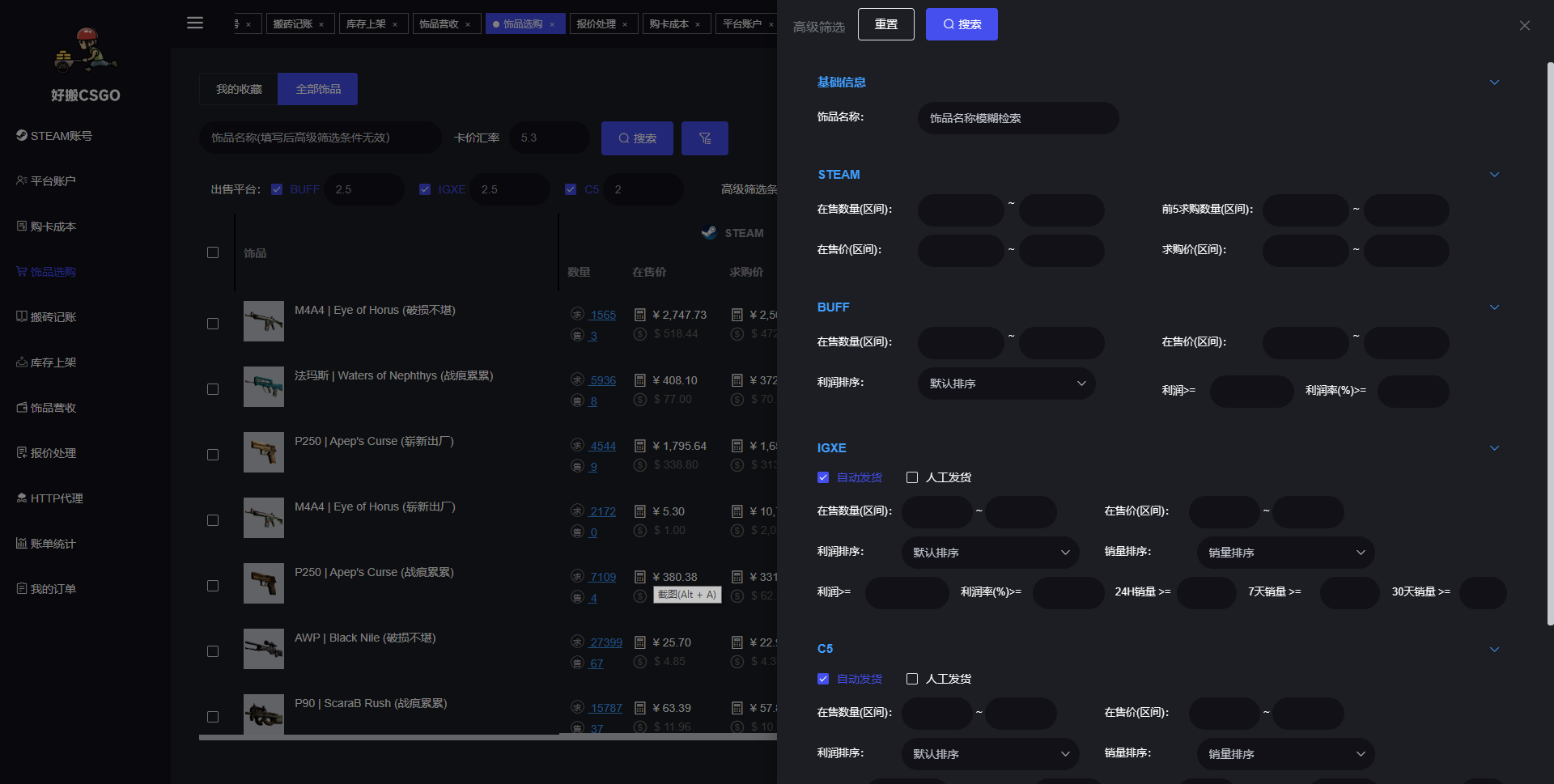Viewport: 1554px width, 784px height.
Task: Close the 饰品营收 tab
Action: (x=468, y=24)
